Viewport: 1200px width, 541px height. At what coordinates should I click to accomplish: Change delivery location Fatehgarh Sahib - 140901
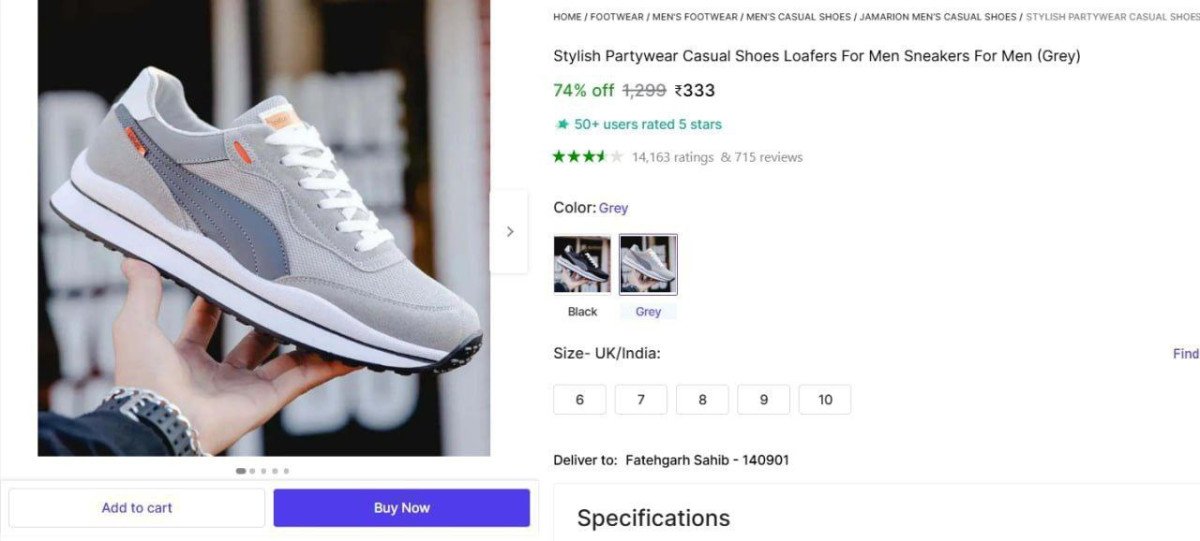pyautogui.click(x=707, y=460)
